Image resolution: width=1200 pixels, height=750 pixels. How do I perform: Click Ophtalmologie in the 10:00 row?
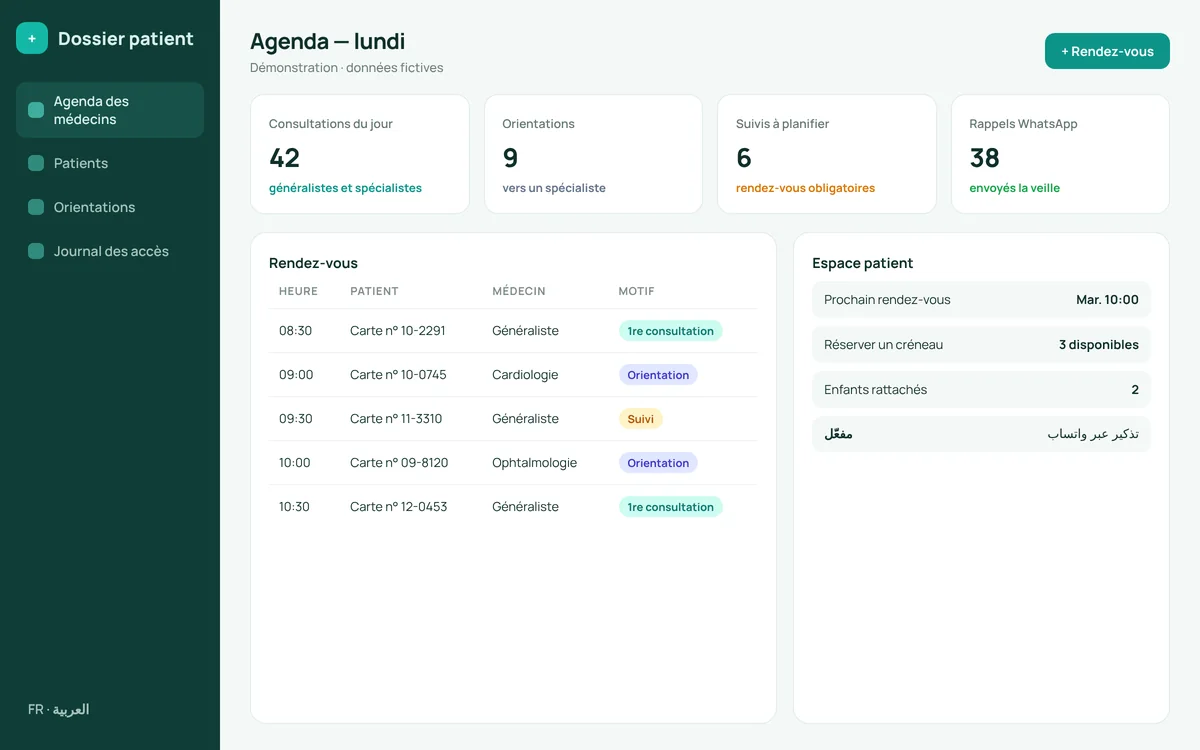(x=535, y=463)
